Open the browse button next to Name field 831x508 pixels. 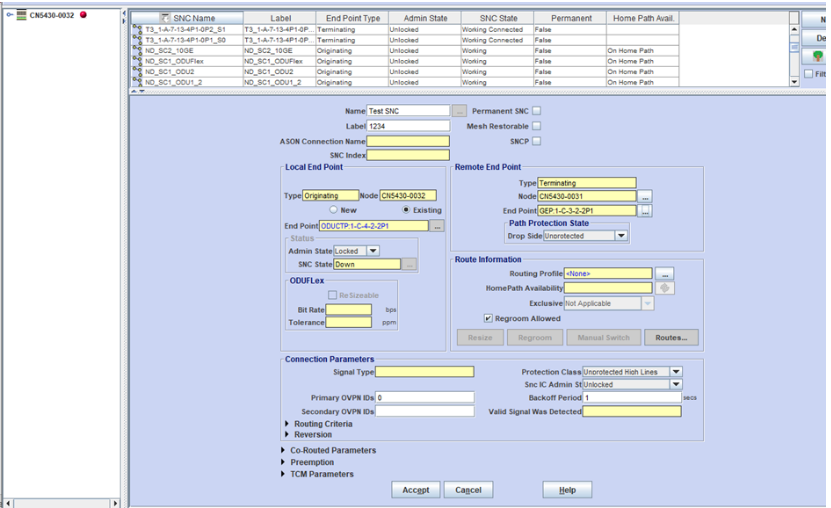coord(459,111)
